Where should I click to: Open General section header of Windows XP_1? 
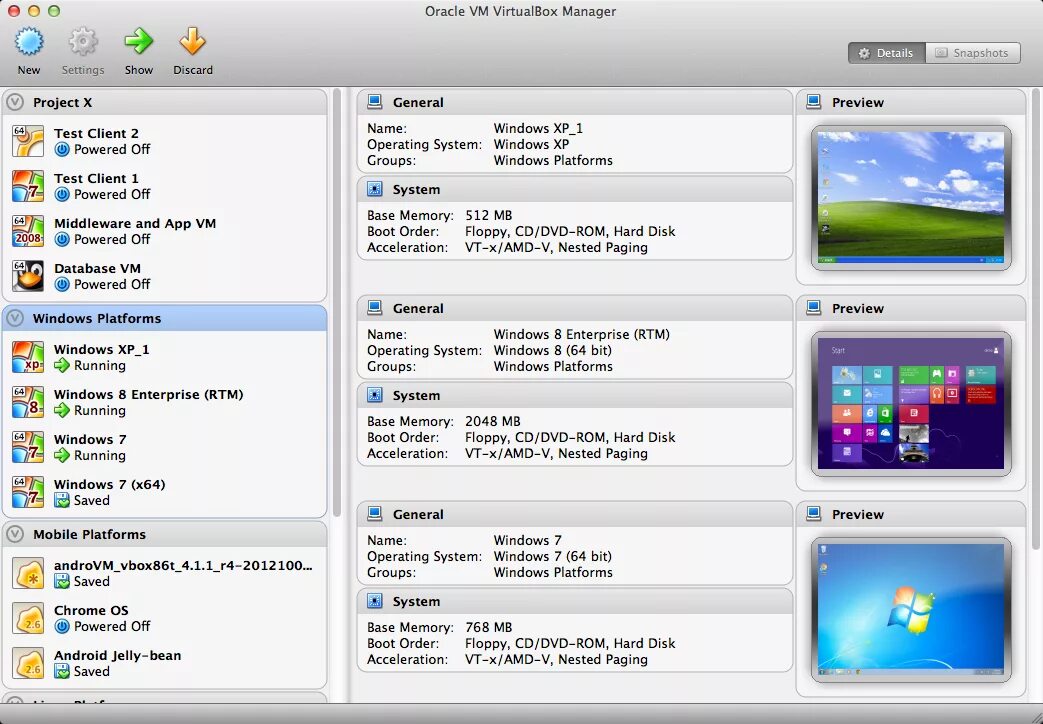(575, 102)
